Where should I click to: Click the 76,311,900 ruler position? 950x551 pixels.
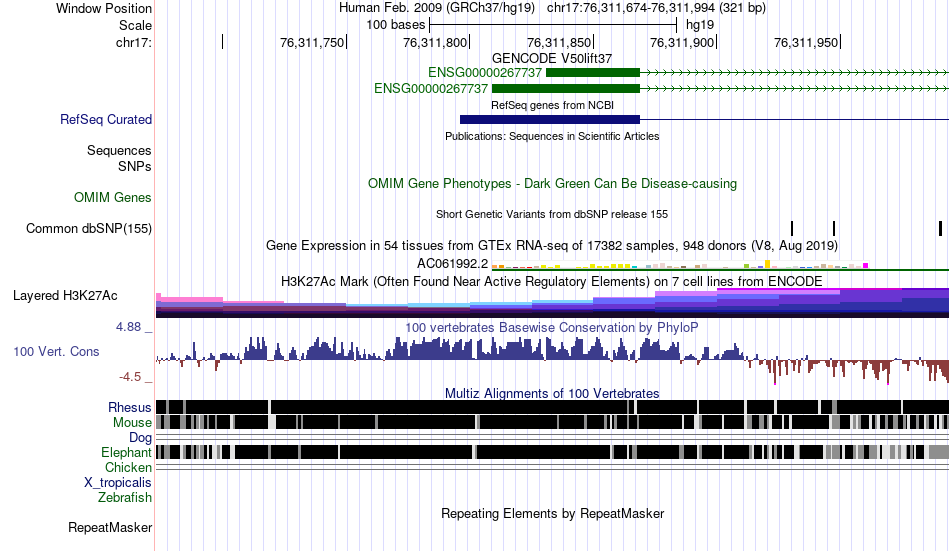(x=682, y=42)
